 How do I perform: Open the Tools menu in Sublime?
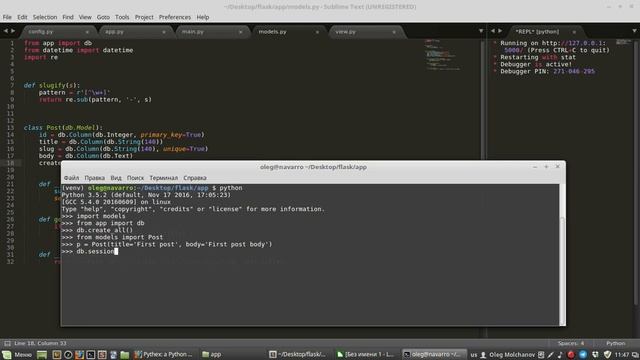[122, 17]
